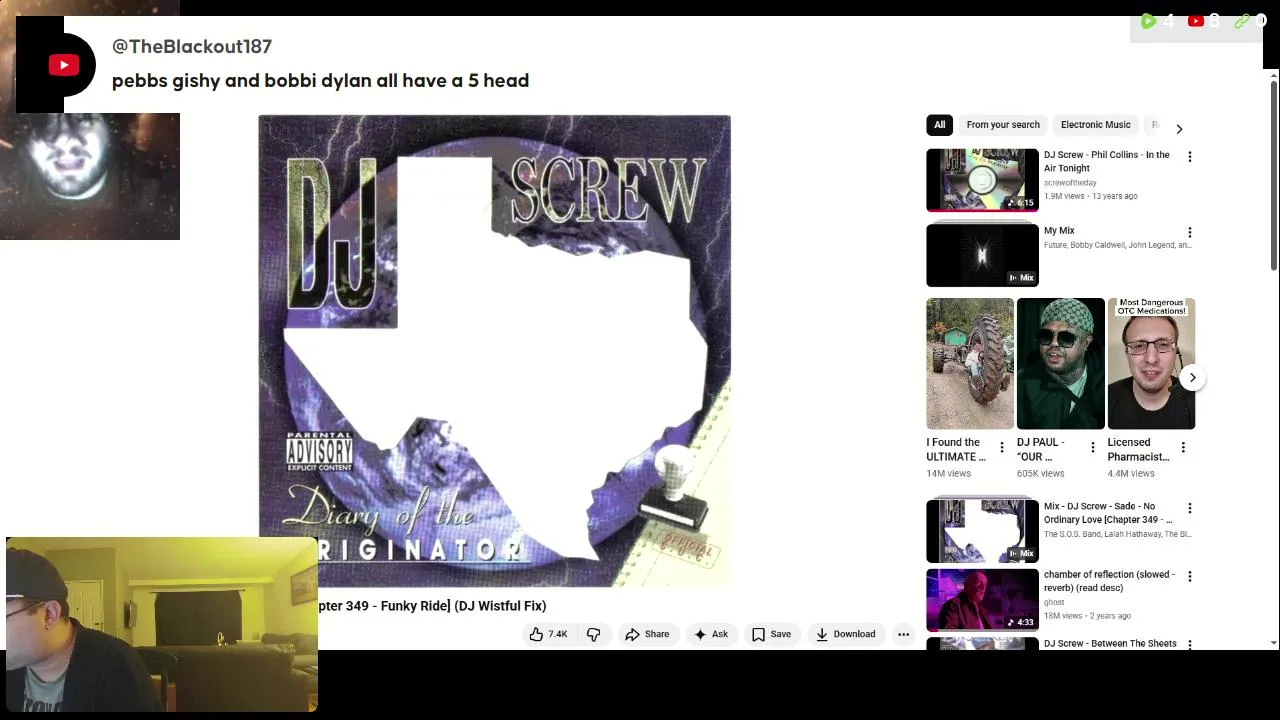This screenshot has width=1280, height=720.
Task: Click the scrollbar down arrow
Action: 1273,643
